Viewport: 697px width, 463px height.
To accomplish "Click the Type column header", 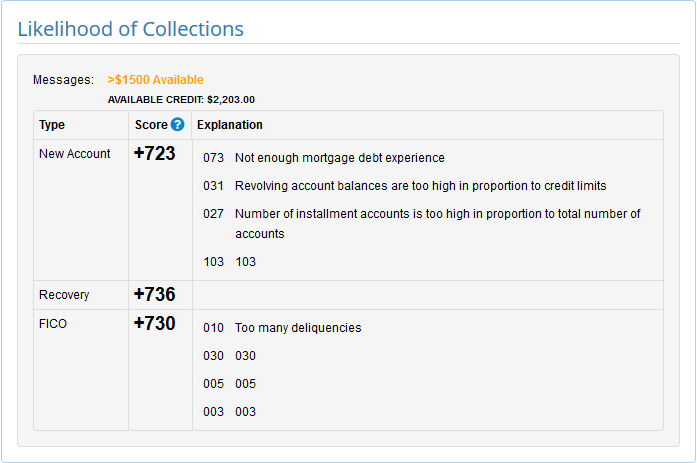I will pos(52,125).
